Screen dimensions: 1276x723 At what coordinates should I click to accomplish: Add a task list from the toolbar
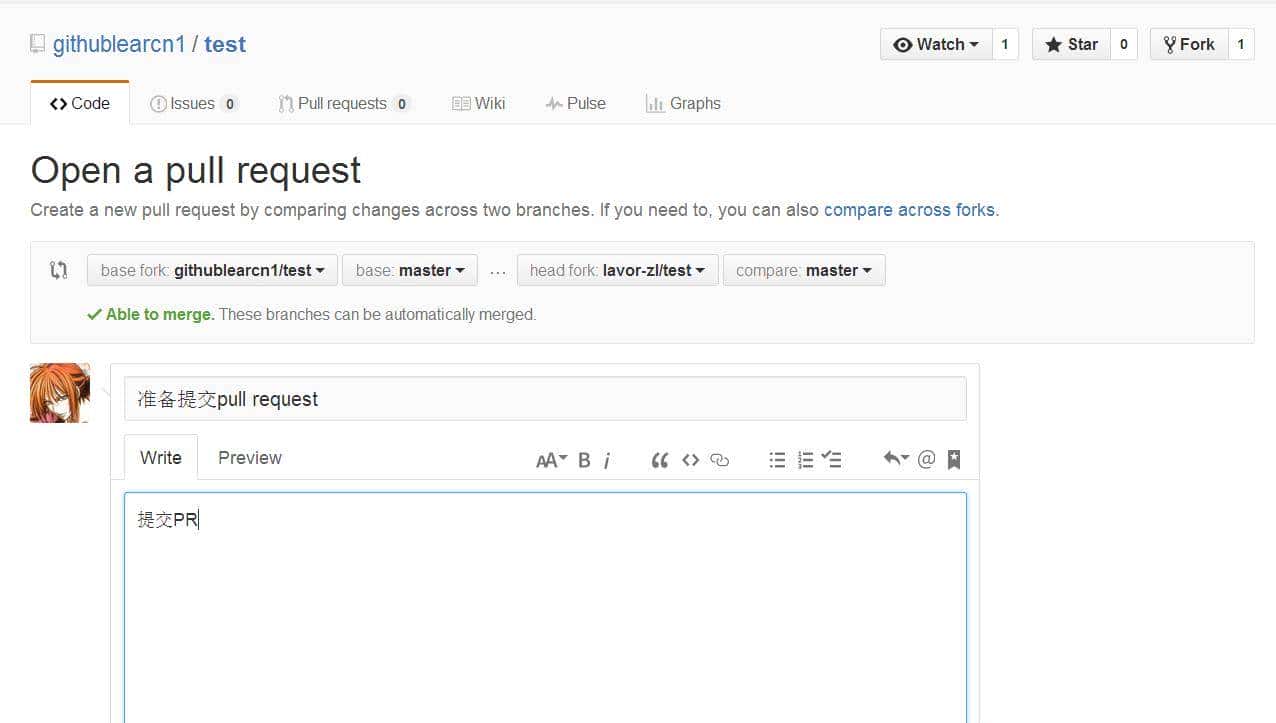click(x=832, y=460)
